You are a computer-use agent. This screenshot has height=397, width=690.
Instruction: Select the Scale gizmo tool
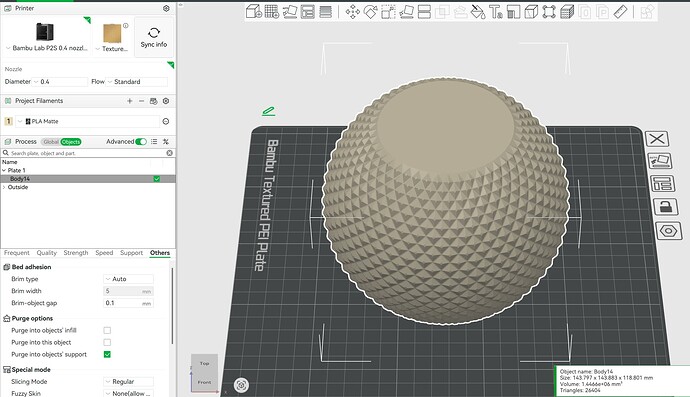[x=388, y=12]
